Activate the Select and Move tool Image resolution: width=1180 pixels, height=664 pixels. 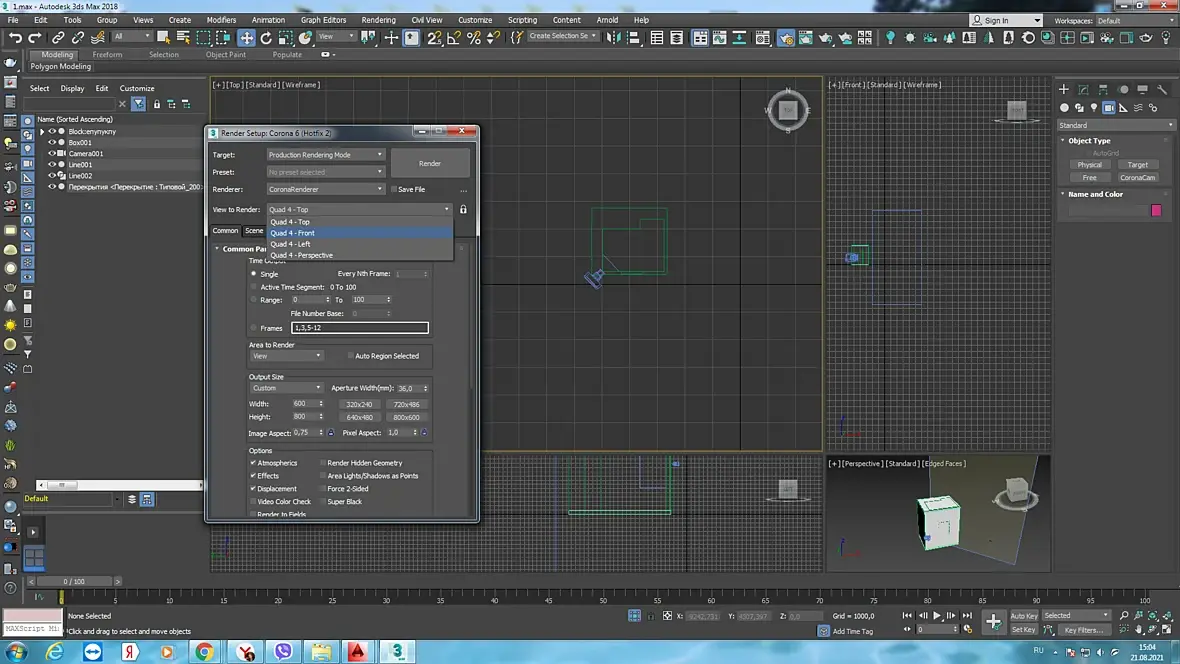pos(247,37)
